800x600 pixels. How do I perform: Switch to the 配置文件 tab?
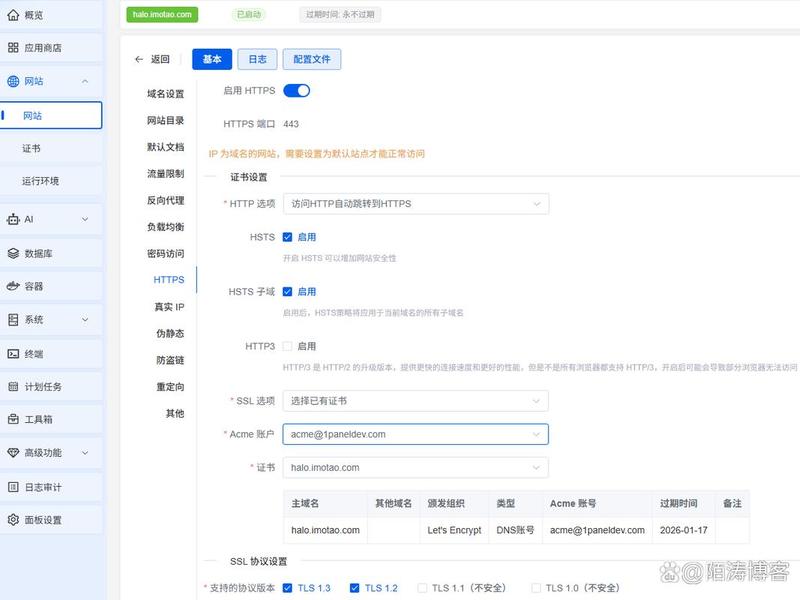point(312,59)
